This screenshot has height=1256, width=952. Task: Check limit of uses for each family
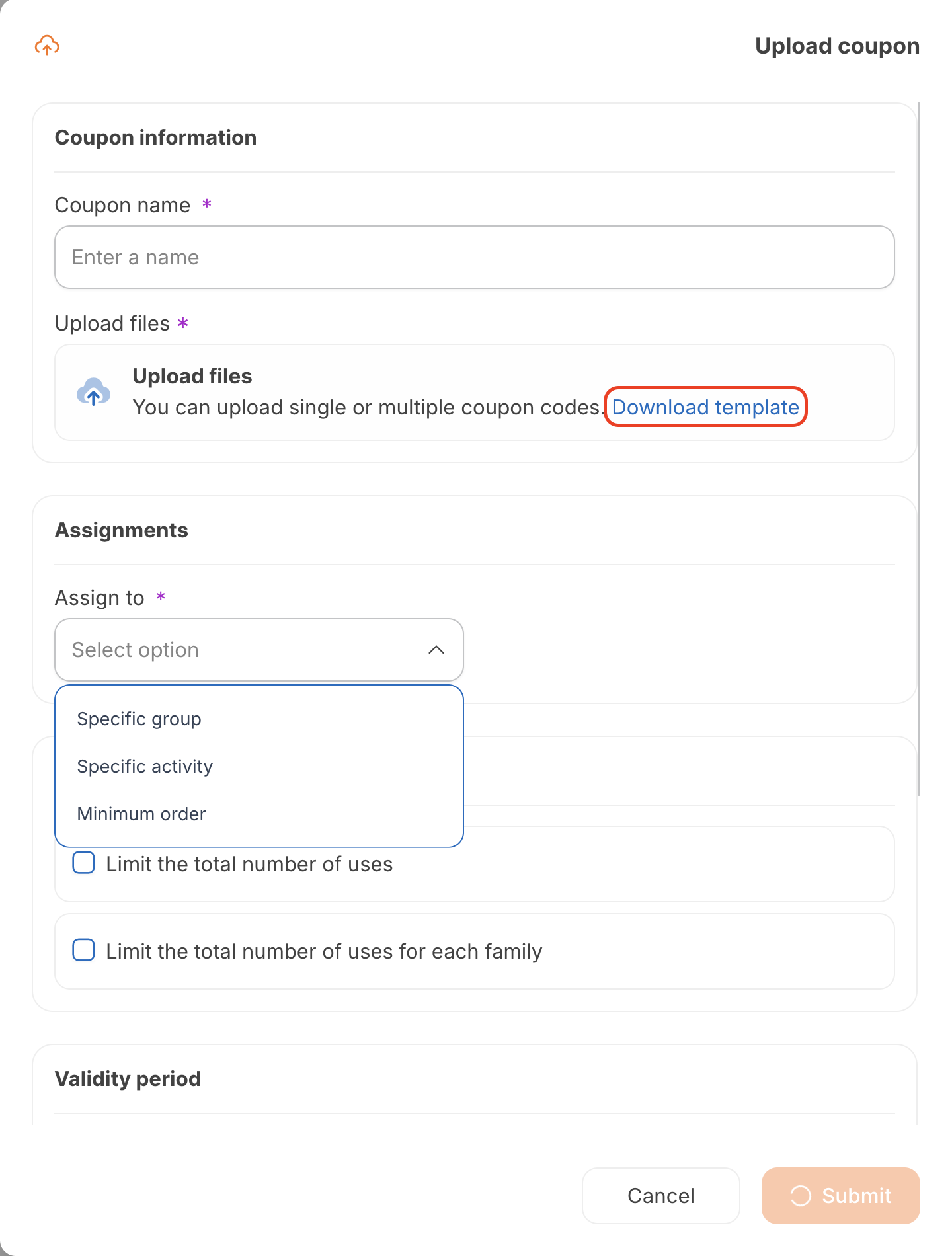tap(84, 951)
